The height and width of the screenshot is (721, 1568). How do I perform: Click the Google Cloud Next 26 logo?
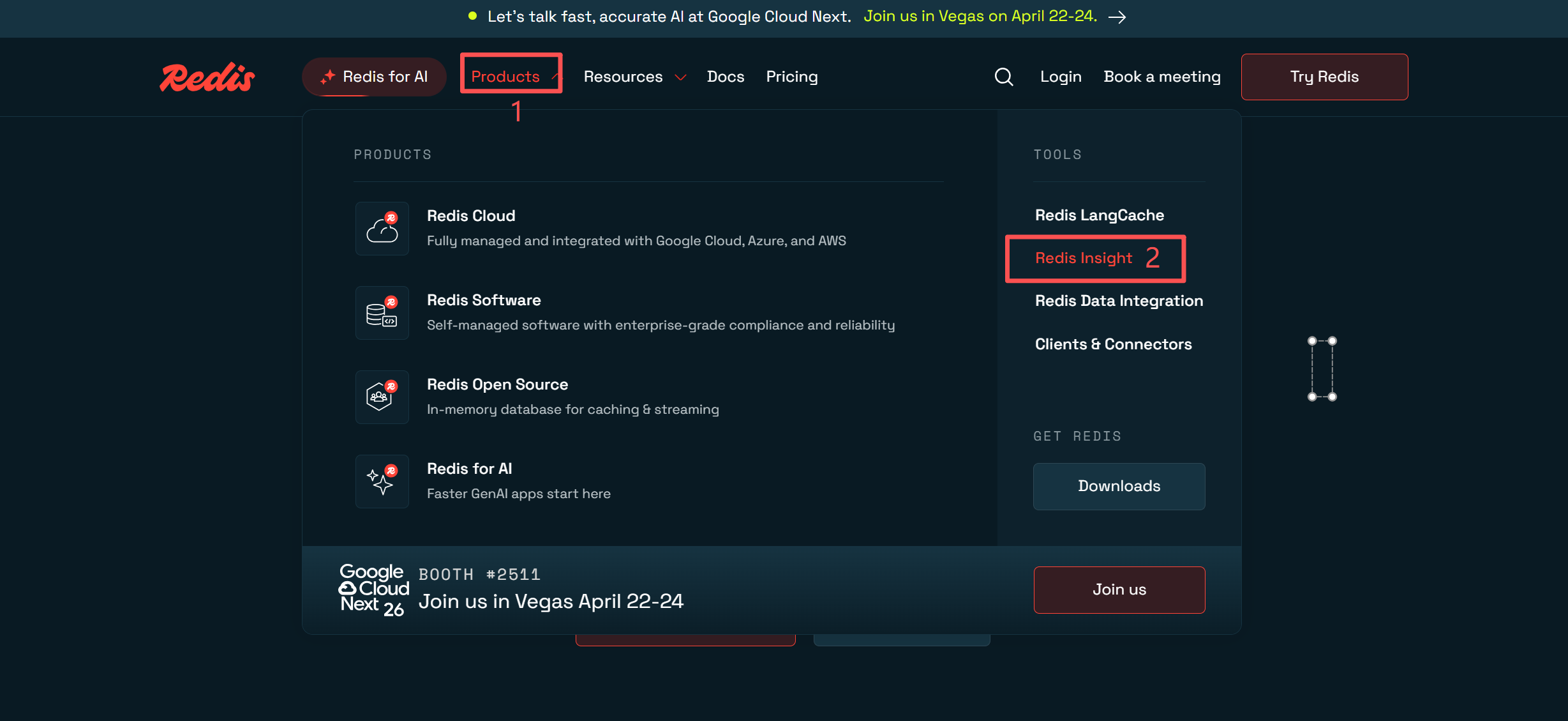(x=373, y=589)
